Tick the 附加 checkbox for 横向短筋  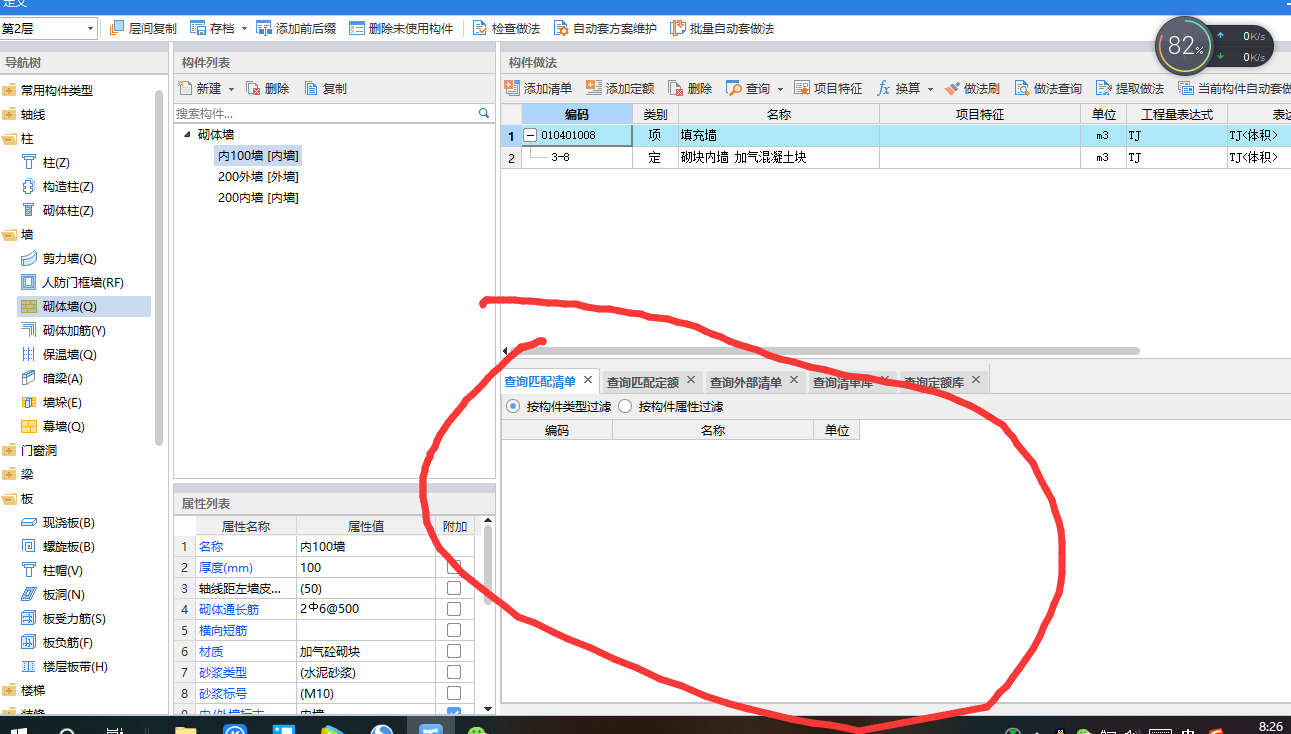tap(454, 630)
